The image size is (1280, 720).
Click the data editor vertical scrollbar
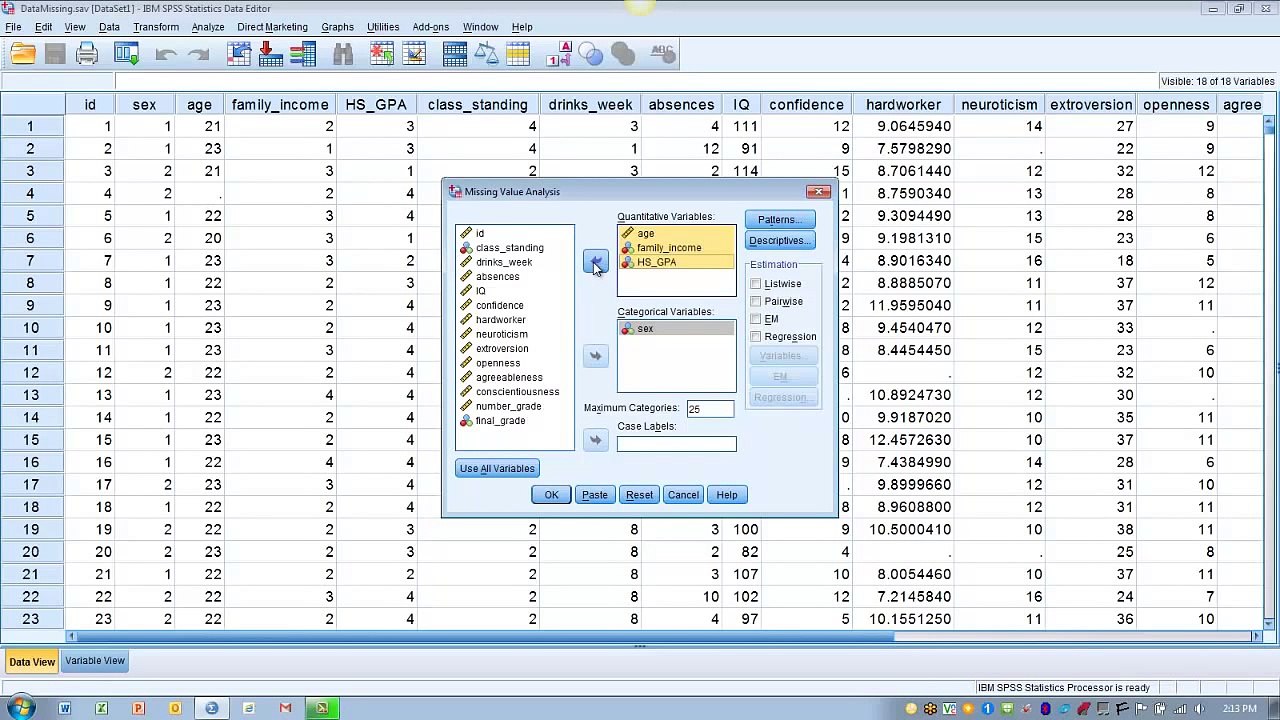(1269, 370)
